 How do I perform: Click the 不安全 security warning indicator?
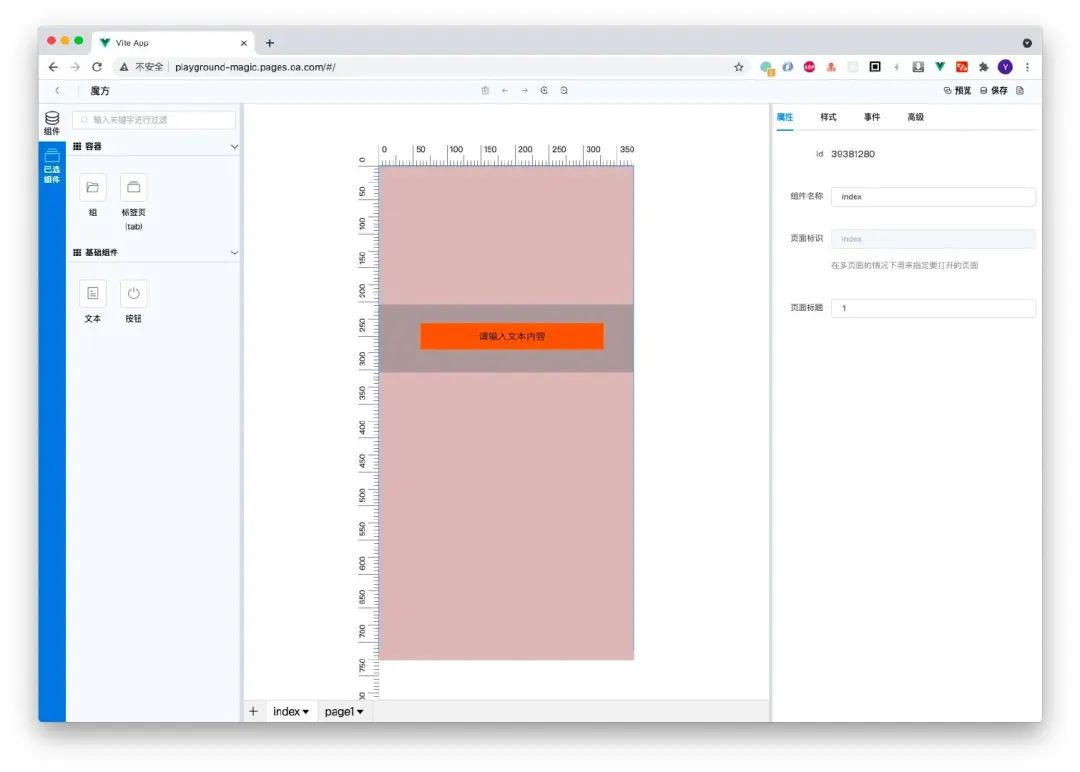(x=142, y=67)
